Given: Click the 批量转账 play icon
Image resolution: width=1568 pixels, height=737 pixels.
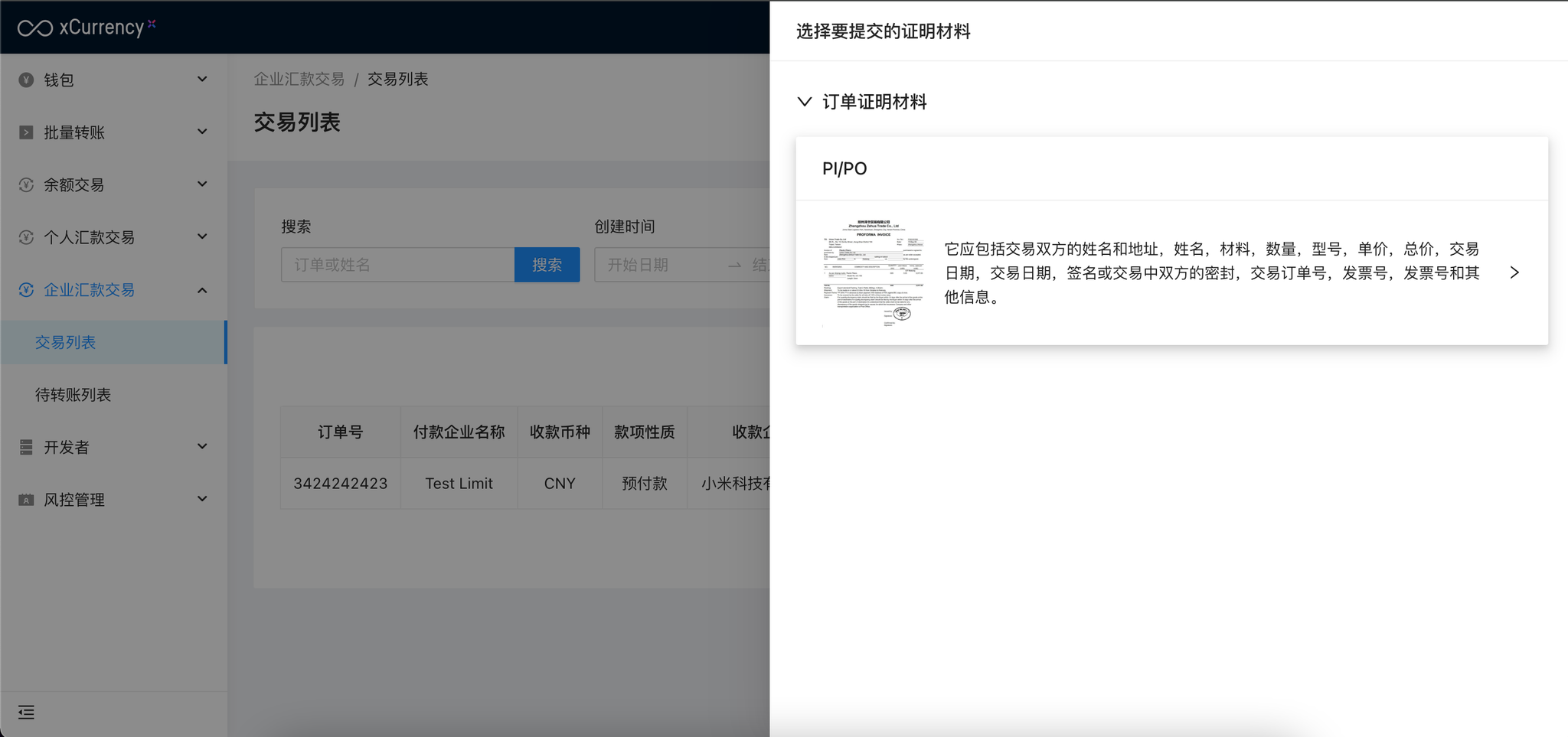Looking at the screenshot, I should pyautogui.click(x=26, y=132).
